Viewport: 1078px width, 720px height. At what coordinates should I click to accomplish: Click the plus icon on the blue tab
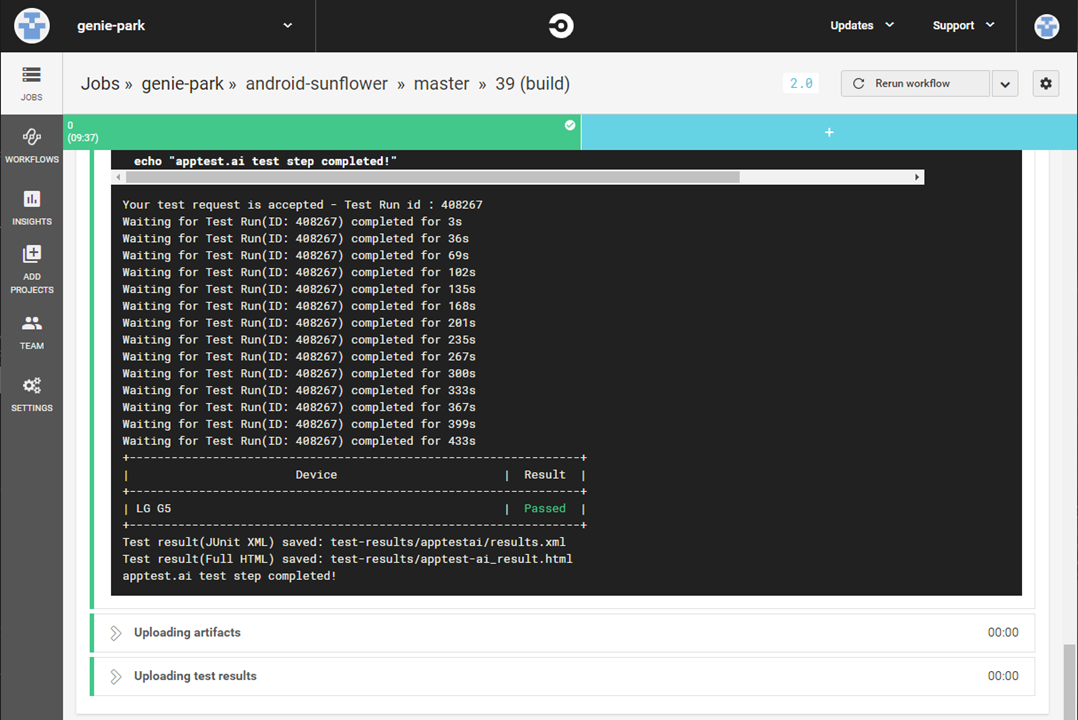point(829,132)
